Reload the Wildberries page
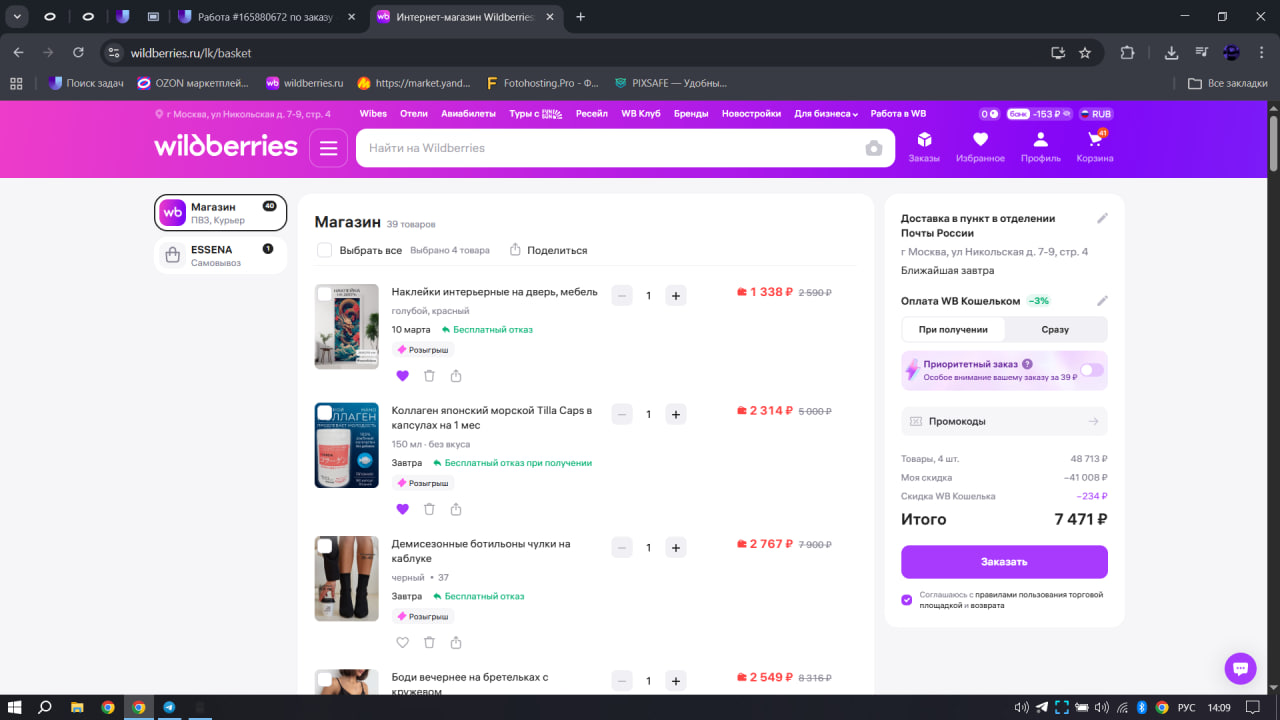This screenshot has height=720, width=1280. 79,53
